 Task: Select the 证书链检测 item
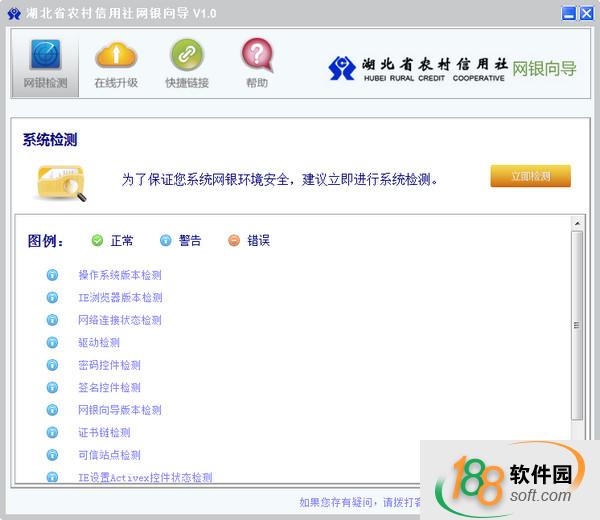pos(104,432)
